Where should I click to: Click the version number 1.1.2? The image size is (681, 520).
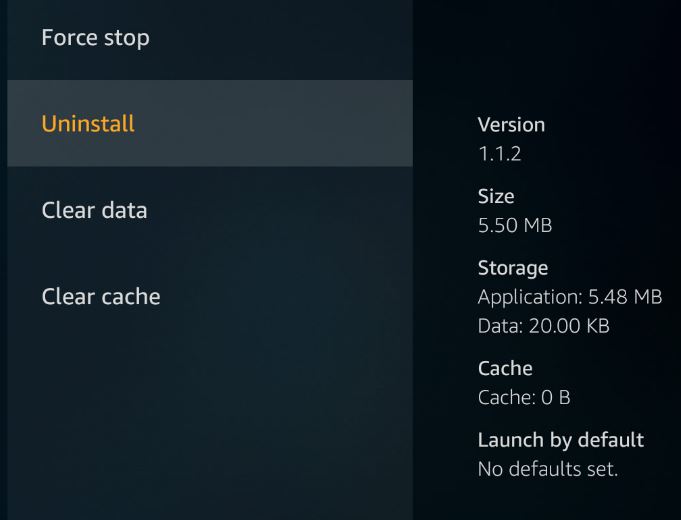(499, 154)
